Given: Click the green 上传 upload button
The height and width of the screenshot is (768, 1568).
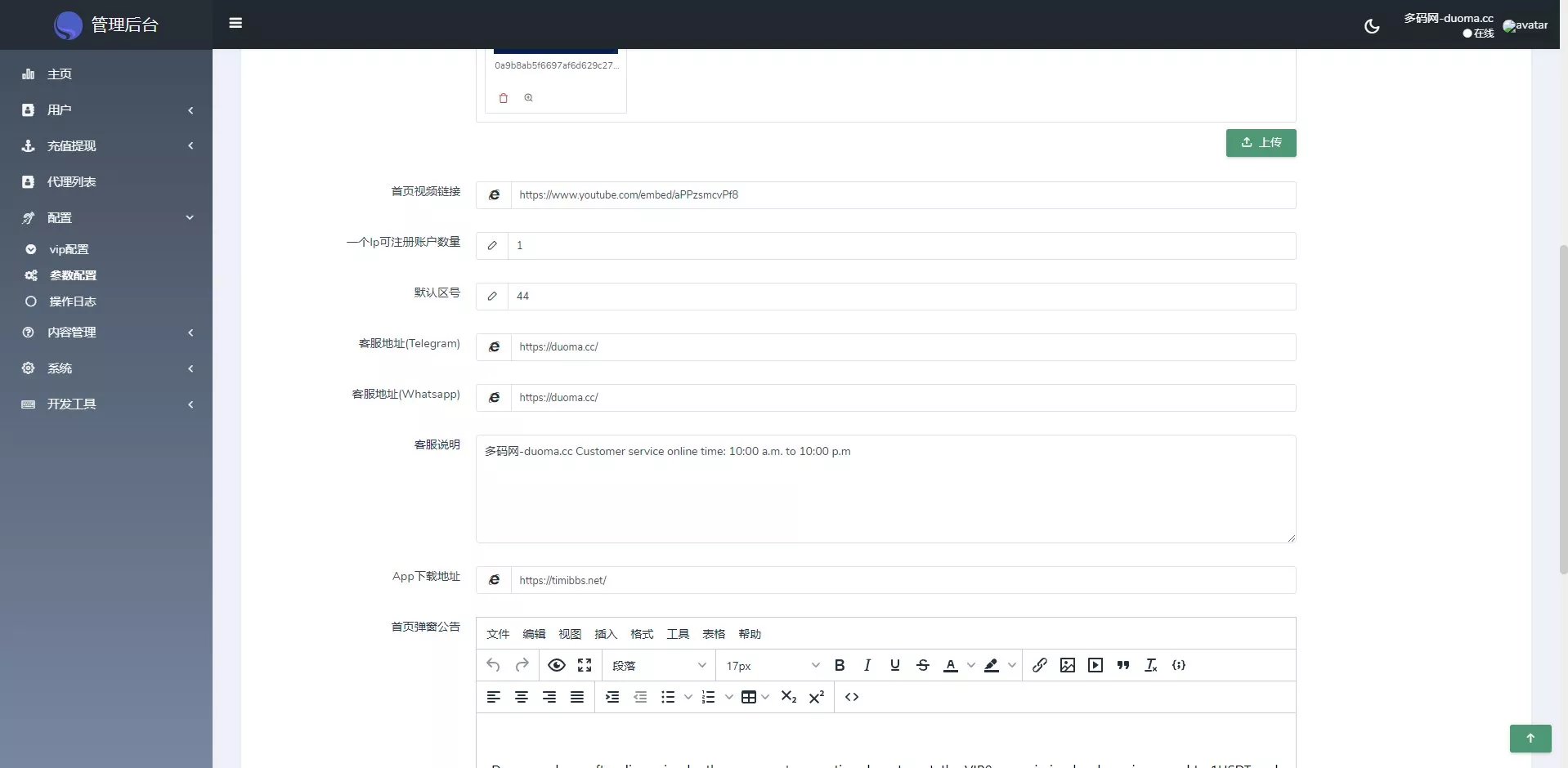Looking at the screenshot, I should pos(1261,143).
